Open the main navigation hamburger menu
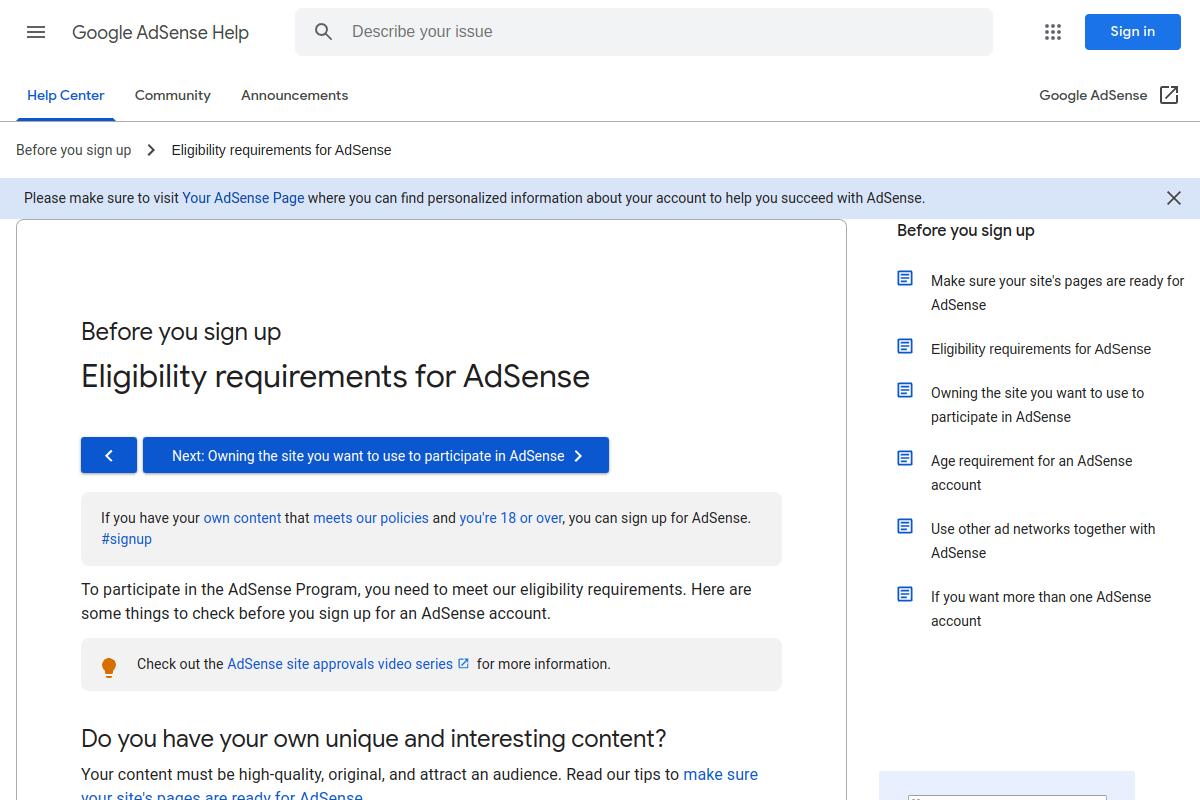 tap(36, 32)
